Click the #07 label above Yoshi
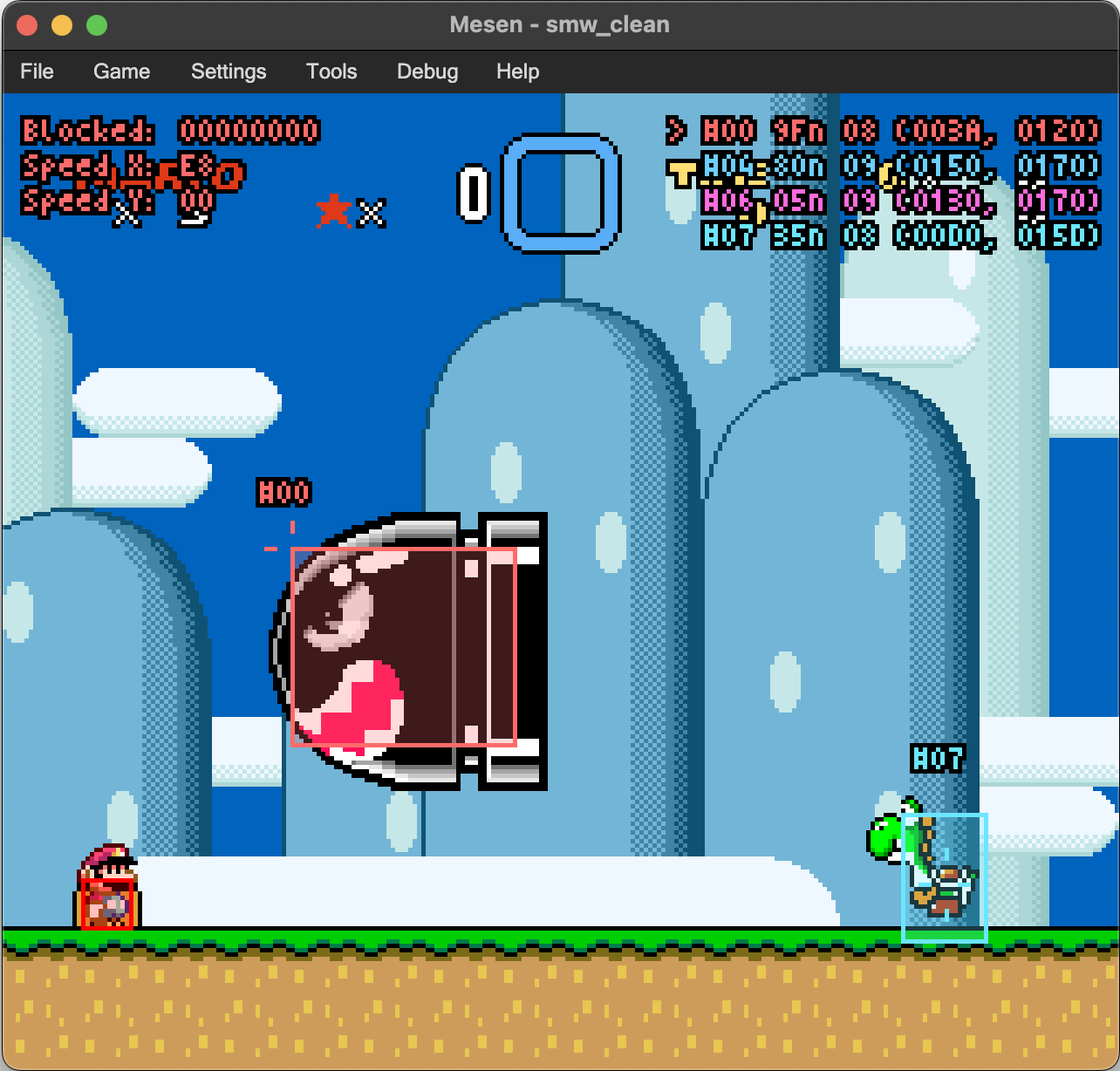Image resolution: width=1120 pixels, height=1071 pixels. point(938,759)
